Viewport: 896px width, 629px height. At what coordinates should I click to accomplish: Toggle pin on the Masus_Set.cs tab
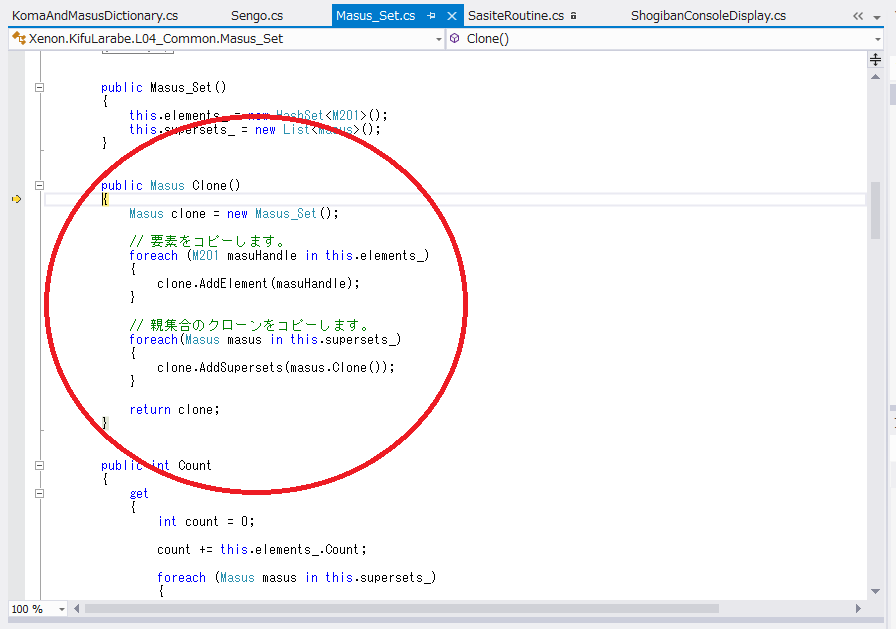[x=431, y=16]
